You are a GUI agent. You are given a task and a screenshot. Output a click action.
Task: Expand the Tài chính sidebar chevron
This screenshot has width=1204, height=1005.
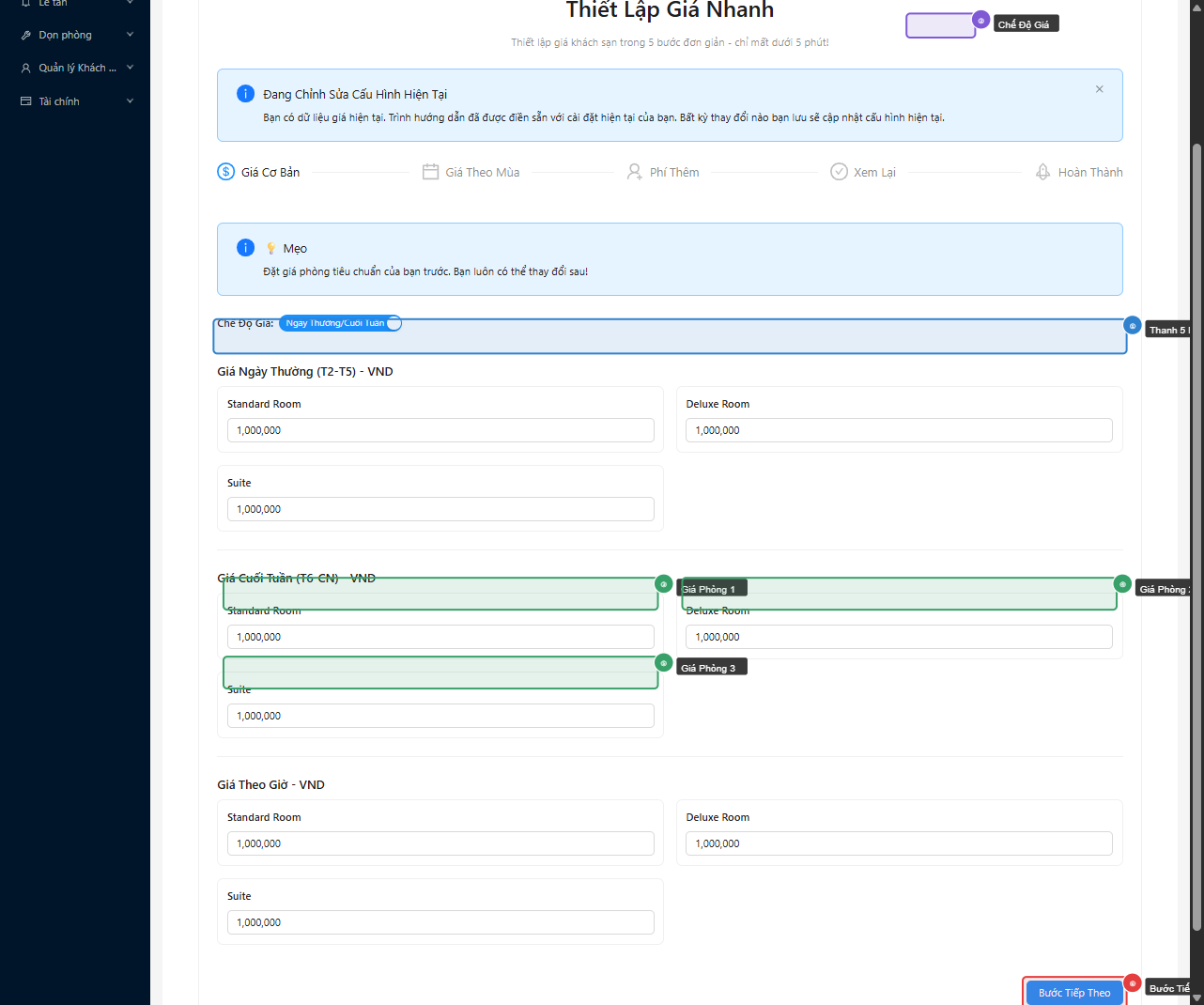(x=130, y=101)
